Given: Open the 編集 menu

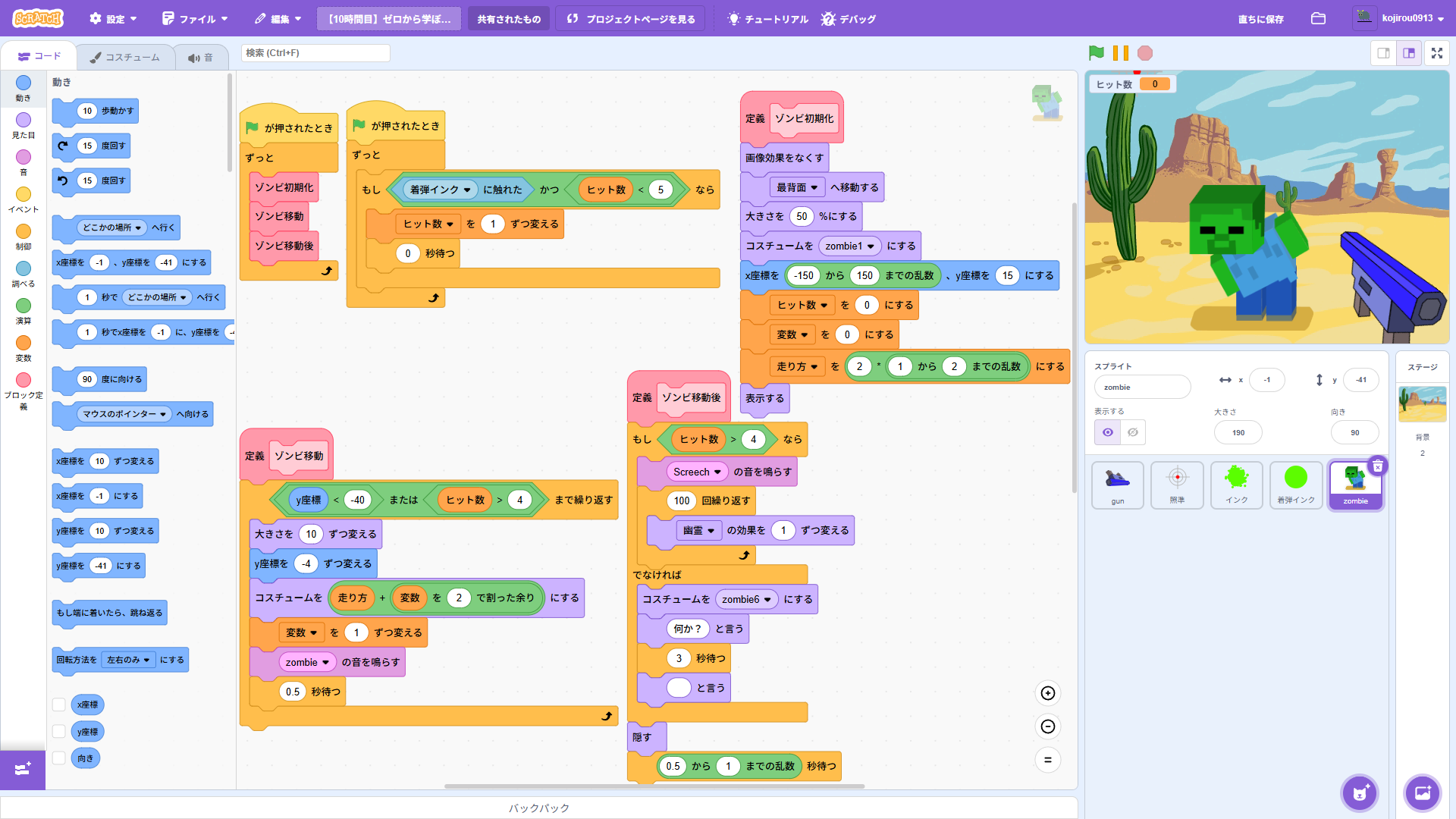Looking at the screenshot, I should pyautogui.click(x=278, y=19).
